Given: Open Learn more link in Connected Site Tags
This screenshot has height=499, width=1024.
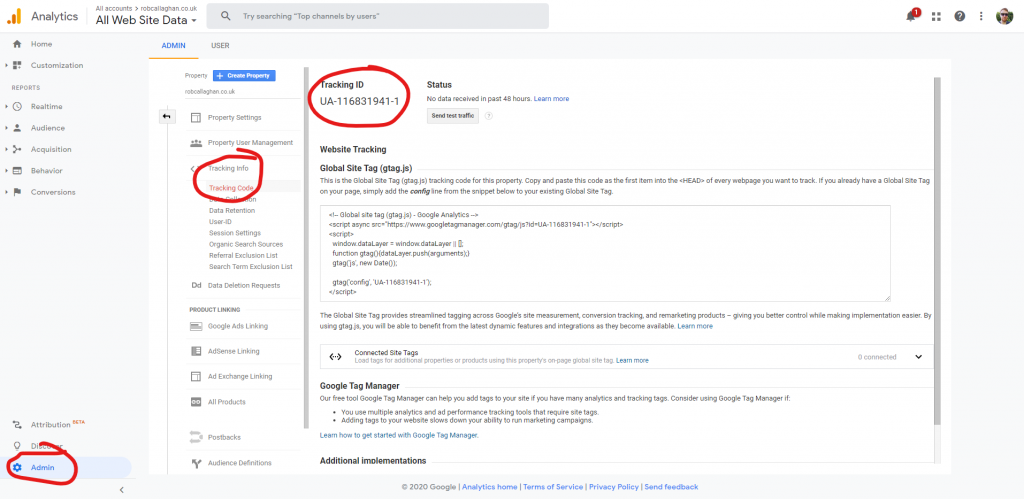Looking at the screenshot, I should (x=632, y=361).
